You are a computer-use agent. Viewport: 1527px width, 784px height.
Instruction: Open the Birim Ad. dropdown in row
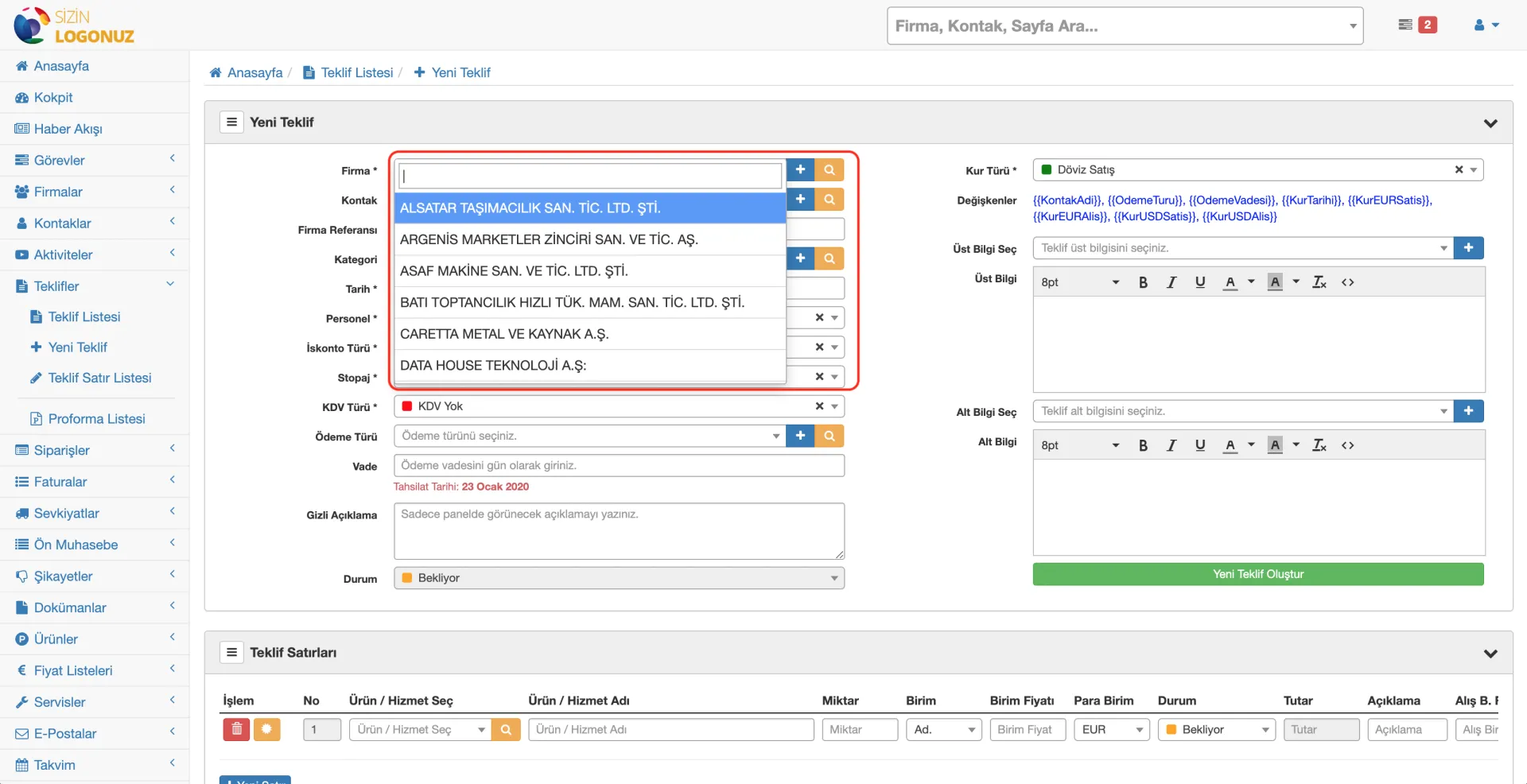(944, 729)
